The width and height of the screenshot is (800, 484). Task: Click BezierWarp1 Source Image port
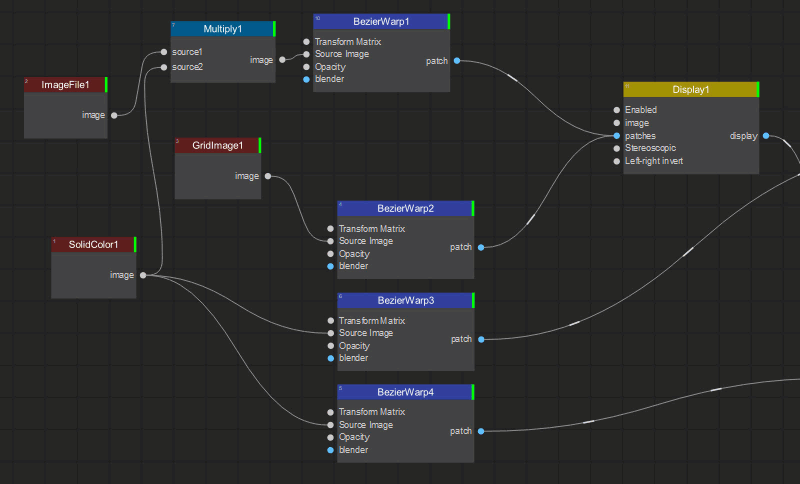pyautogui.click(x=306, y=54)
